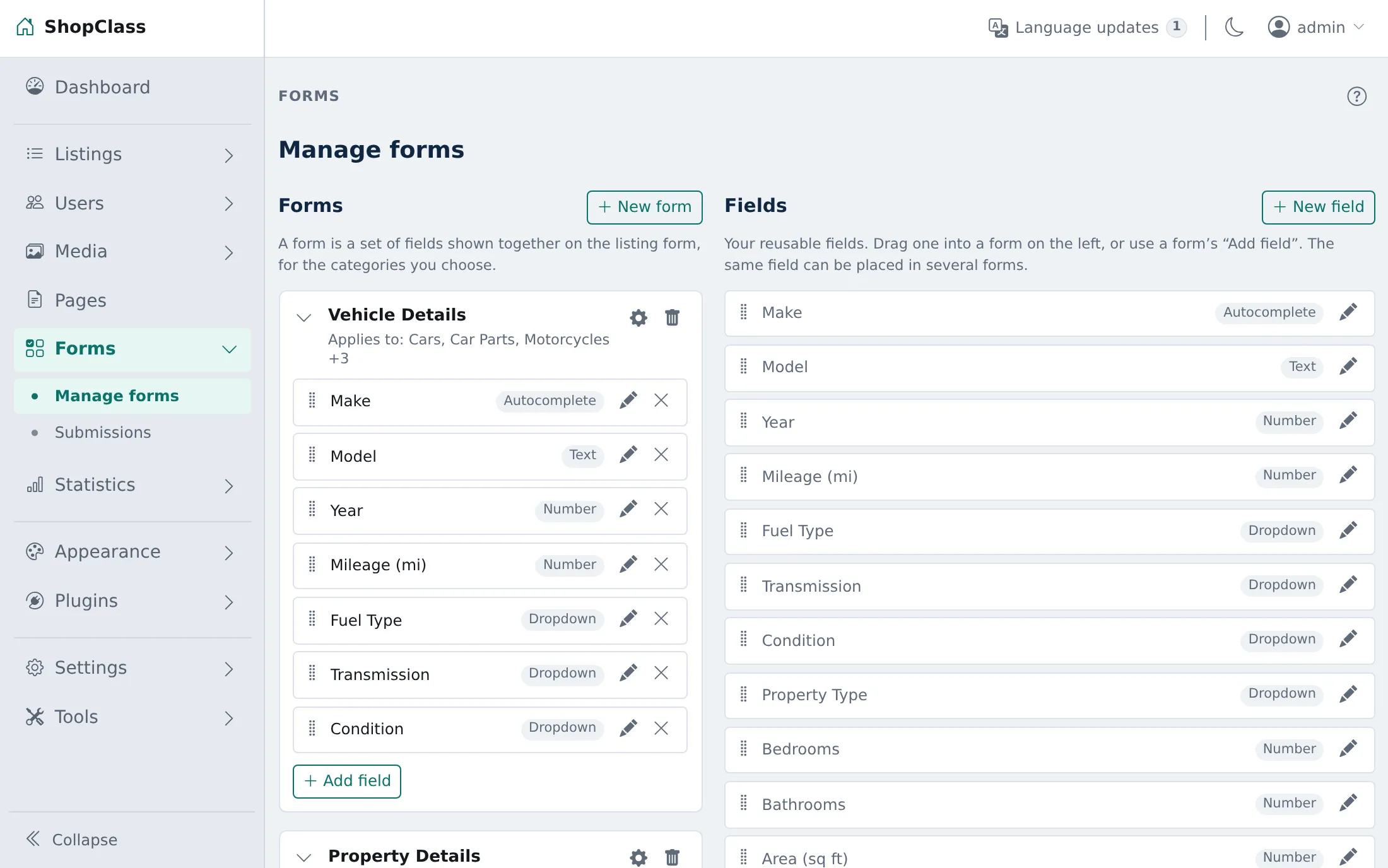
Task: Grab the drag handle of Year in Vehicle Details
Action: [x=312, y=509]
